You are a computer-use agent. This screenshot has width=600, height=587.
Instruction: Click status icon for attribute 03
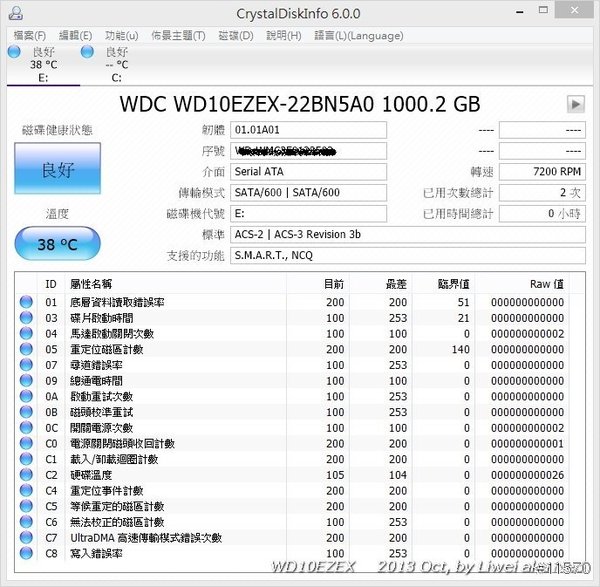(x=26, y=318)
